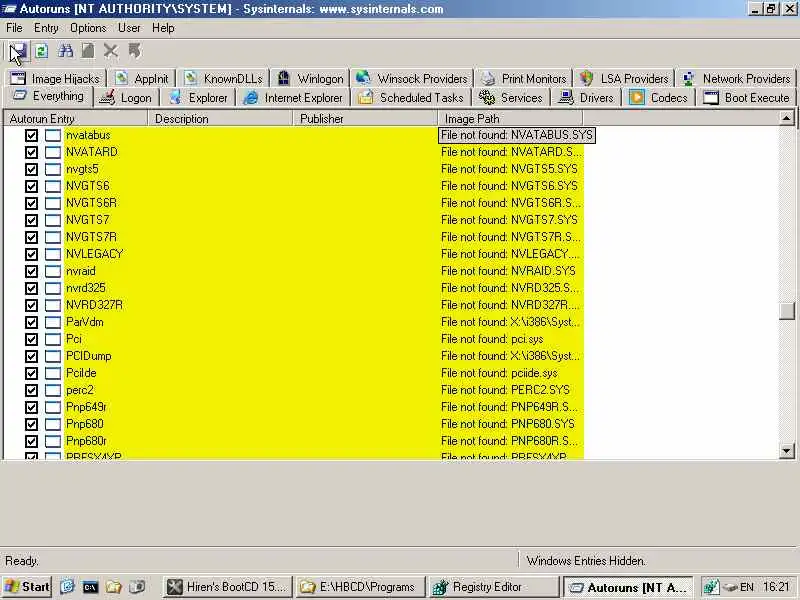Screen dimensions: 800x600
Task: Open the User menu
Action: tap(129, 28)
